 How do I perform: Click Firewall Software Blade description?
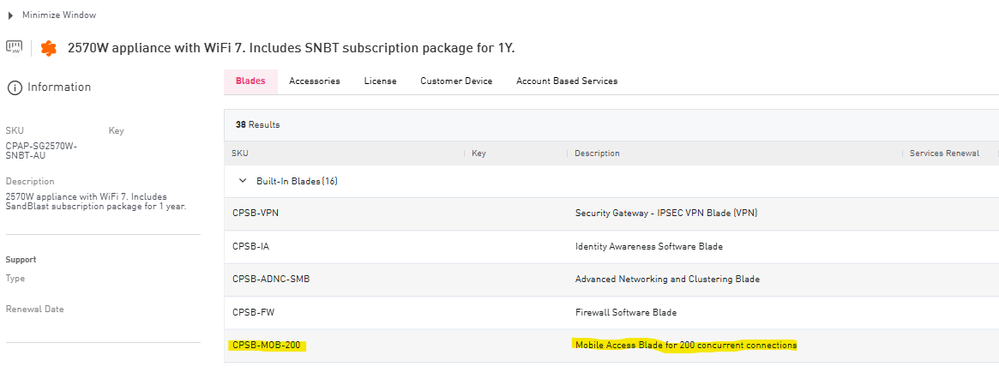(x=626, y=313)
